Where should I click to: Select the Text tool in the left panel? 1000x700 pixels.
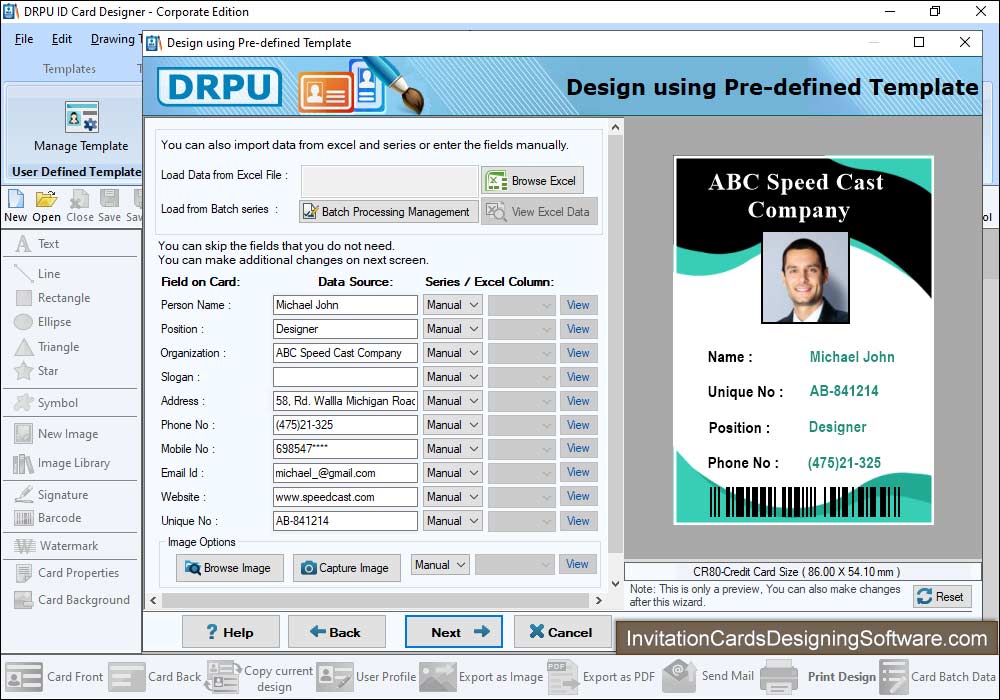point(37,244)
